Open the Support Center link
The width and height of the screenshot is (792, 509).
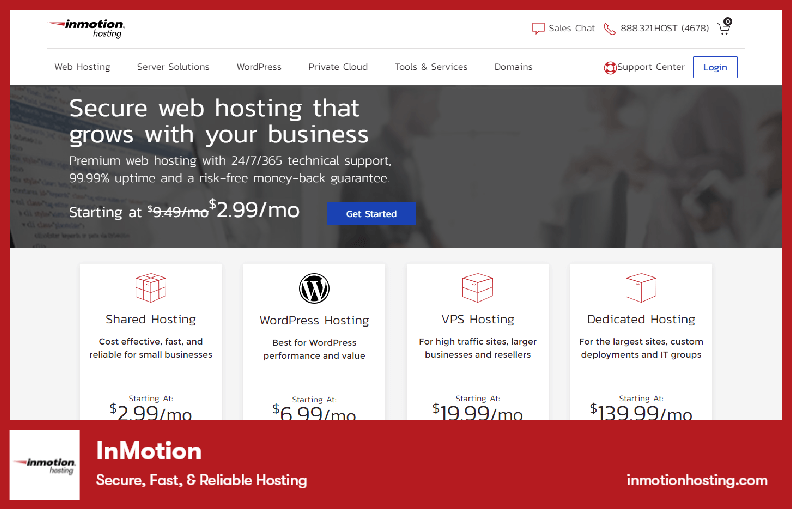(x=651, y=67)
